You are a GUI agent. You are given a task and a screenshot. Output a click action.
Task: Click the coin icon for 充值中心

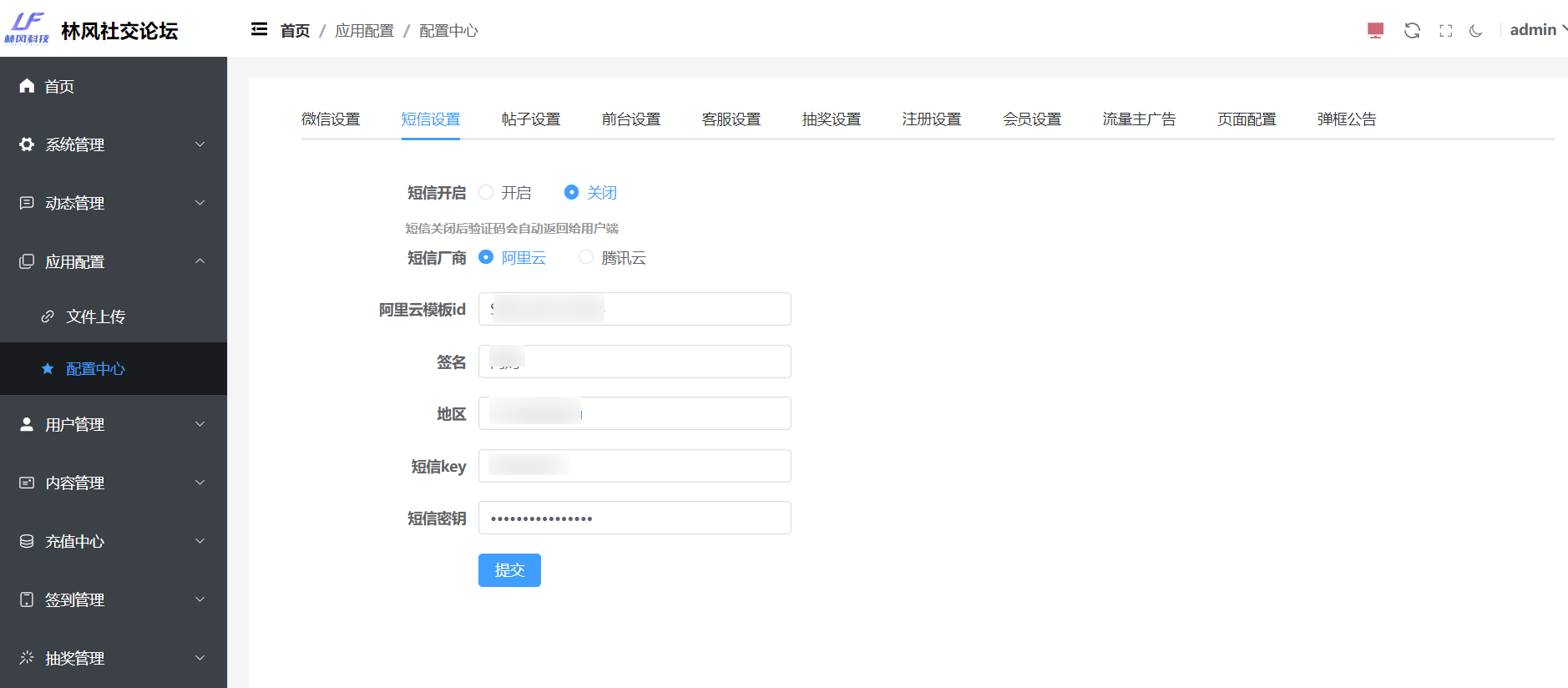click(27, 541)
